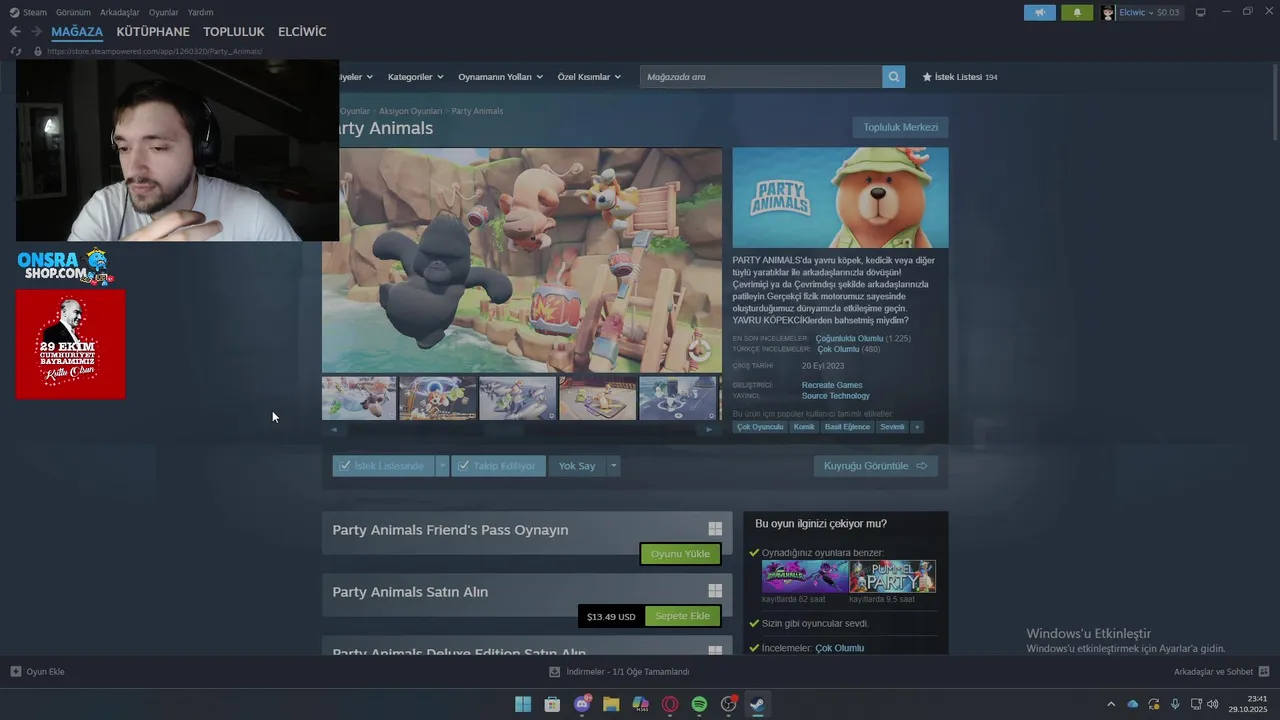Click the Komik tag
This screenshot has width=1280, height=720.
(804, 427)
